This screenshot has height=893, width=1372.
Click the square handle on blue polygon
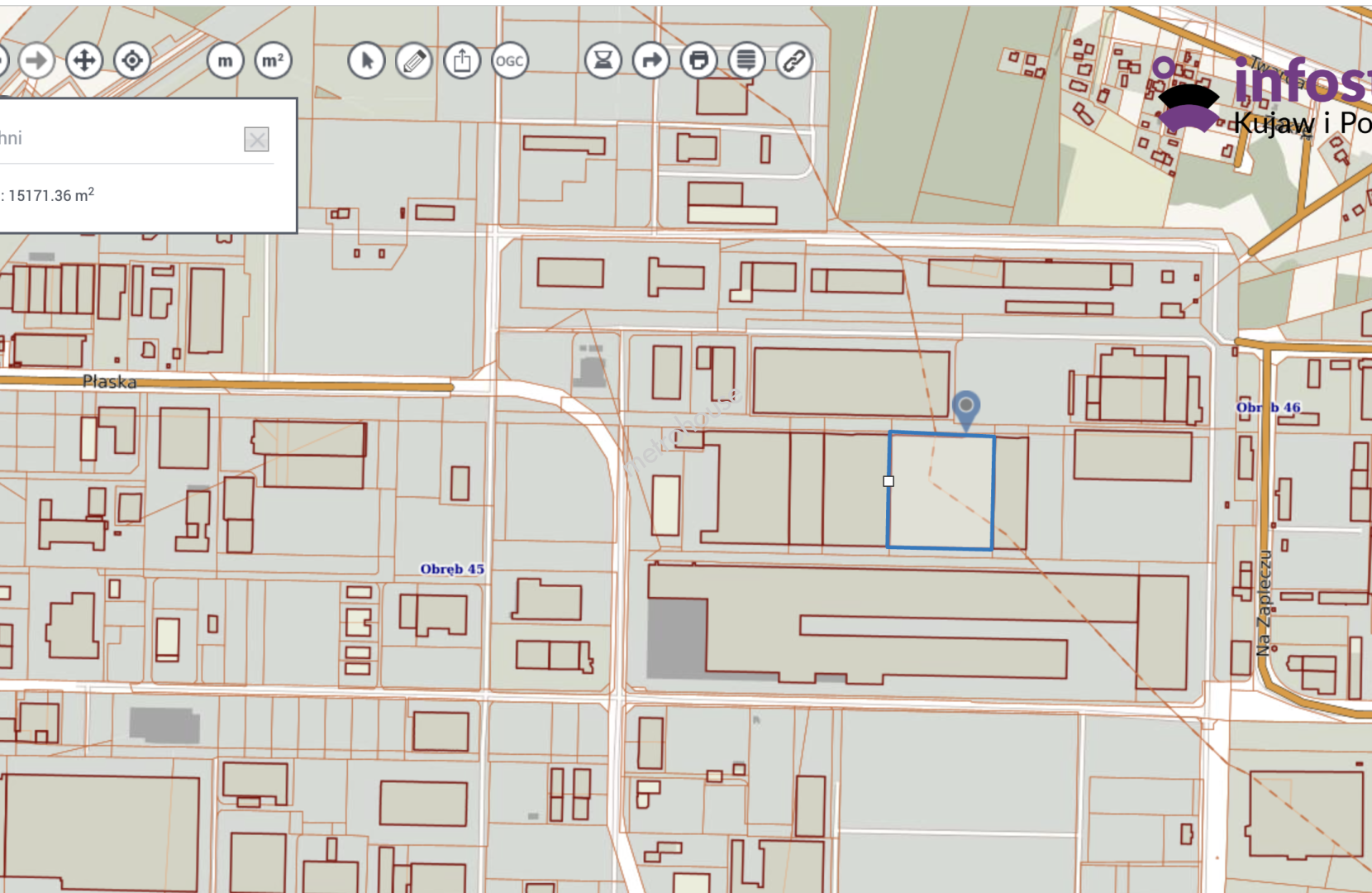point(888,481)
